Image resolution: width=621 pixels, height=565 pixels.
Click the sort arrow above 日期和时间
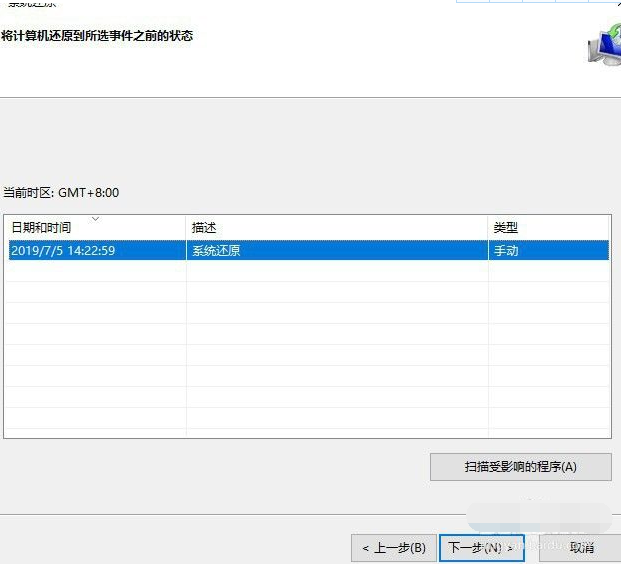pyautogui.click(x=95, y=218)
